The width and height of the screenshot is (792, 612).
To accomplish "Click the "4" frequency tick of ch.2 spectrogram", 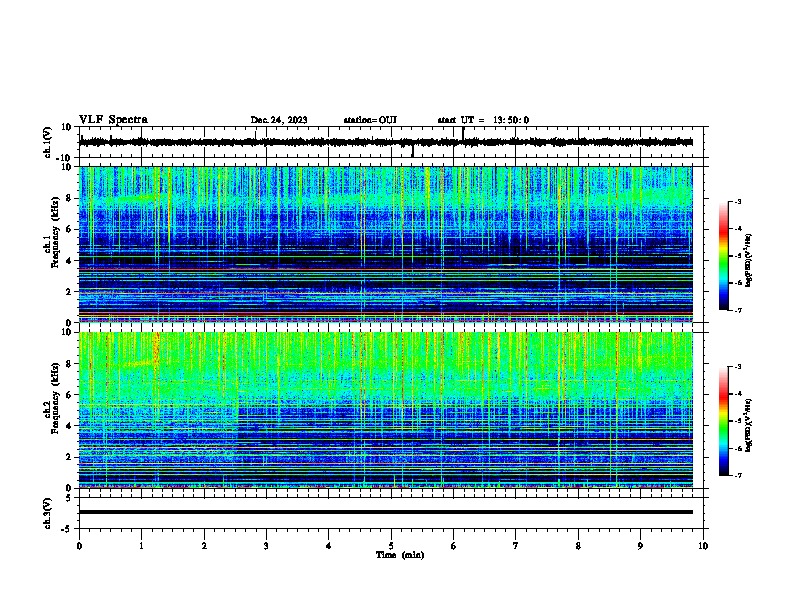I will [69, 426].
